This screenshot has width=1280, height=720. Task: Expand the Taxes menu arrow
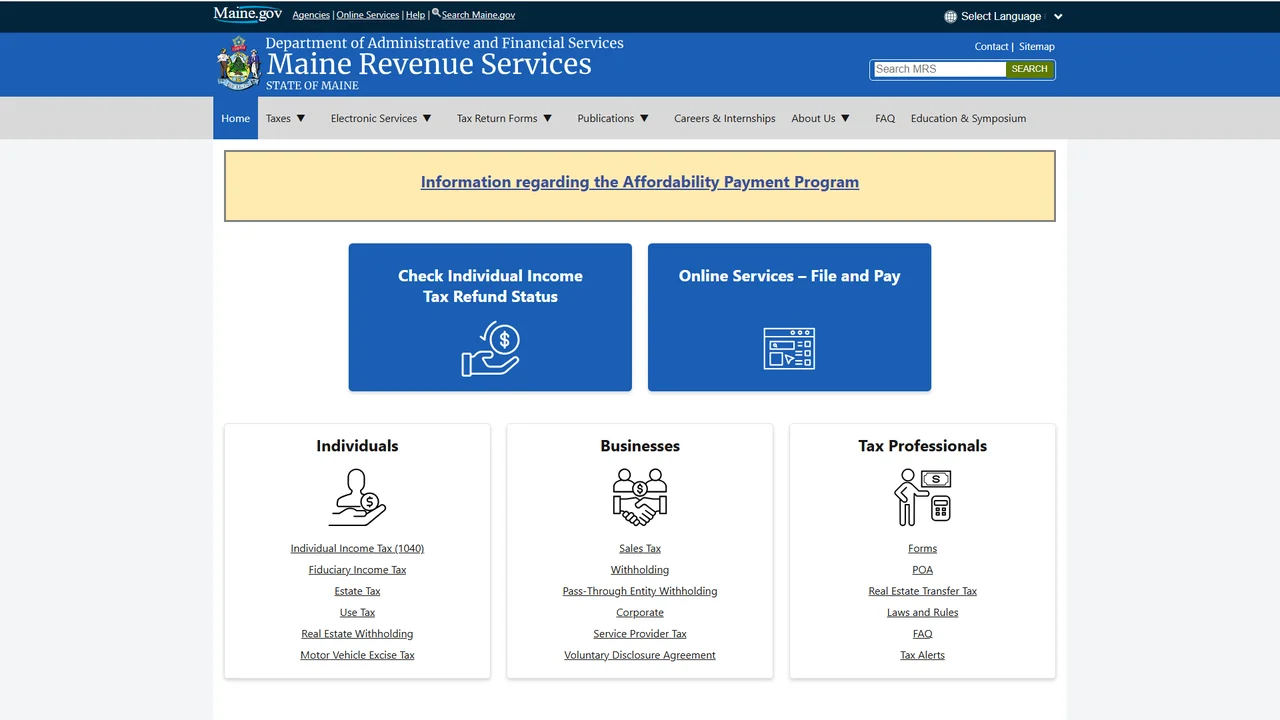(x=300, y=118)
